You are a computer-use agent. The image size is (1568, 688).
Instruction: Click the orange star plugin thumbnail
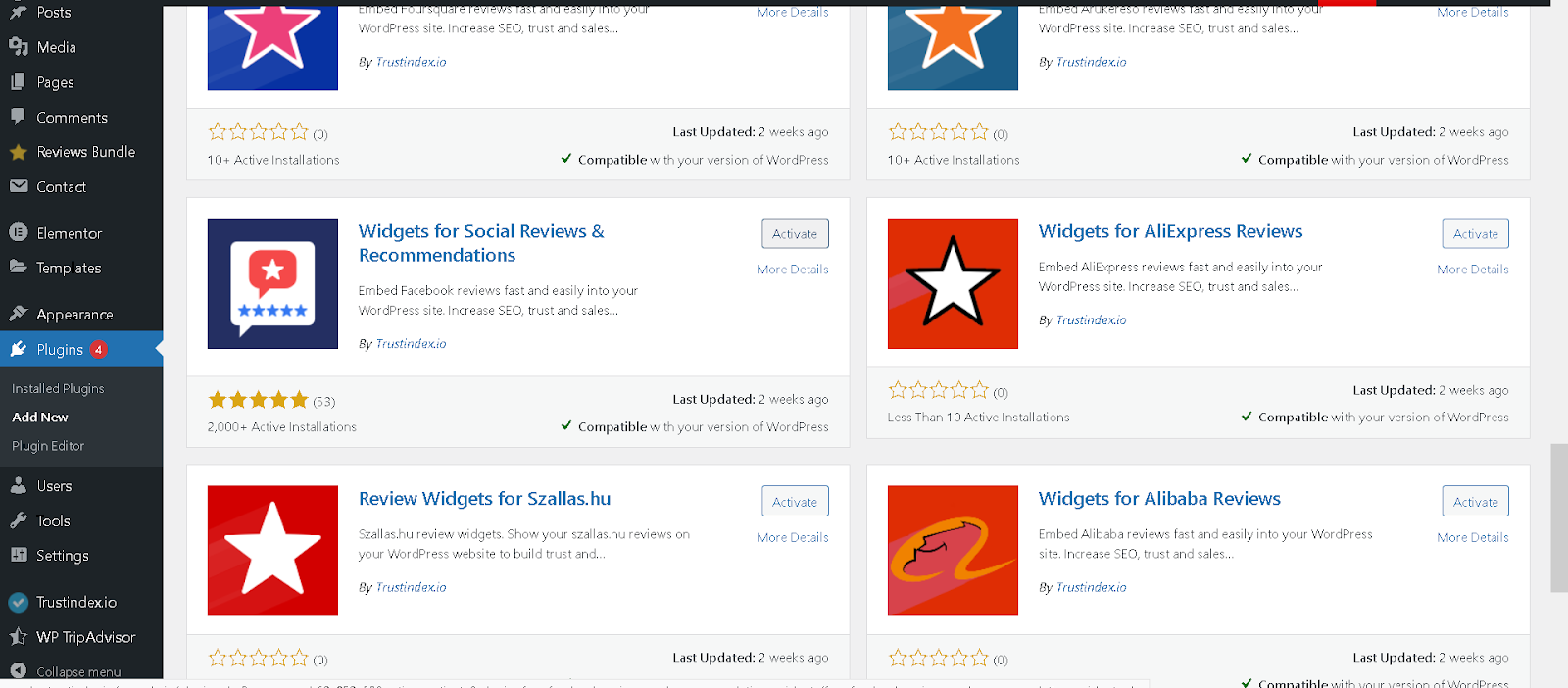[953, 47]
